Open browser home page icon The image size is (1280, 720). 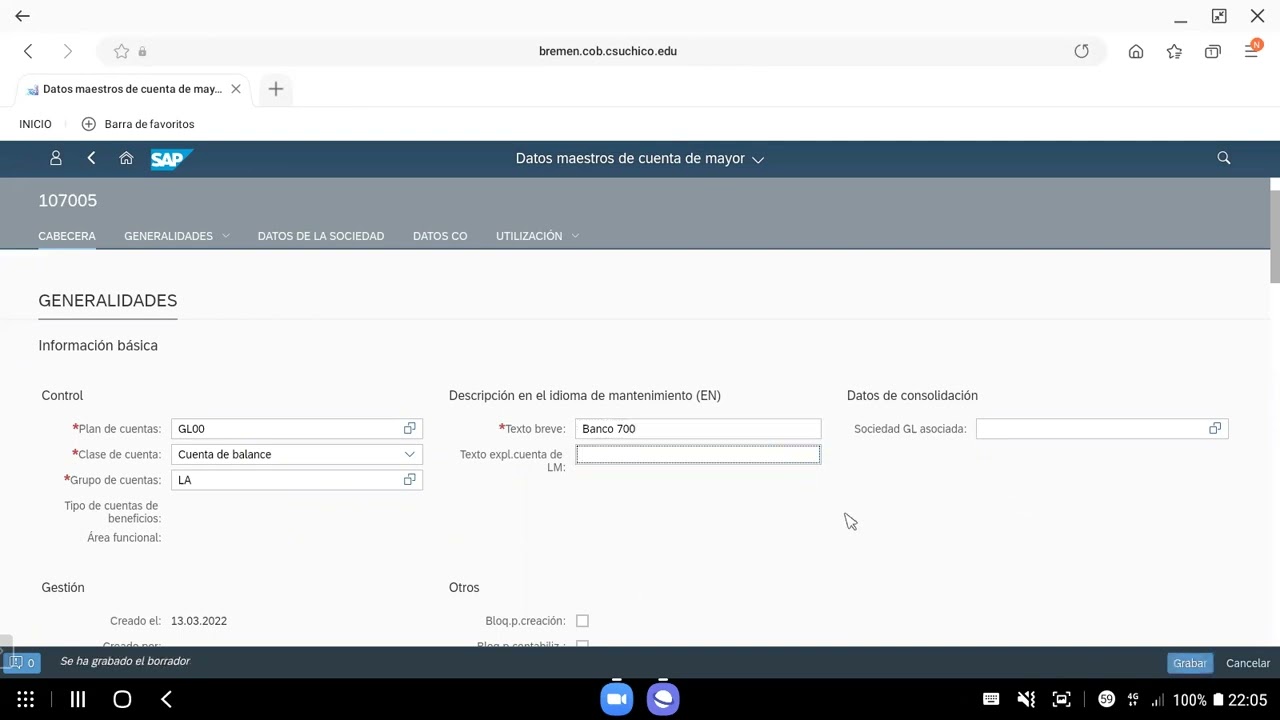1136,51
